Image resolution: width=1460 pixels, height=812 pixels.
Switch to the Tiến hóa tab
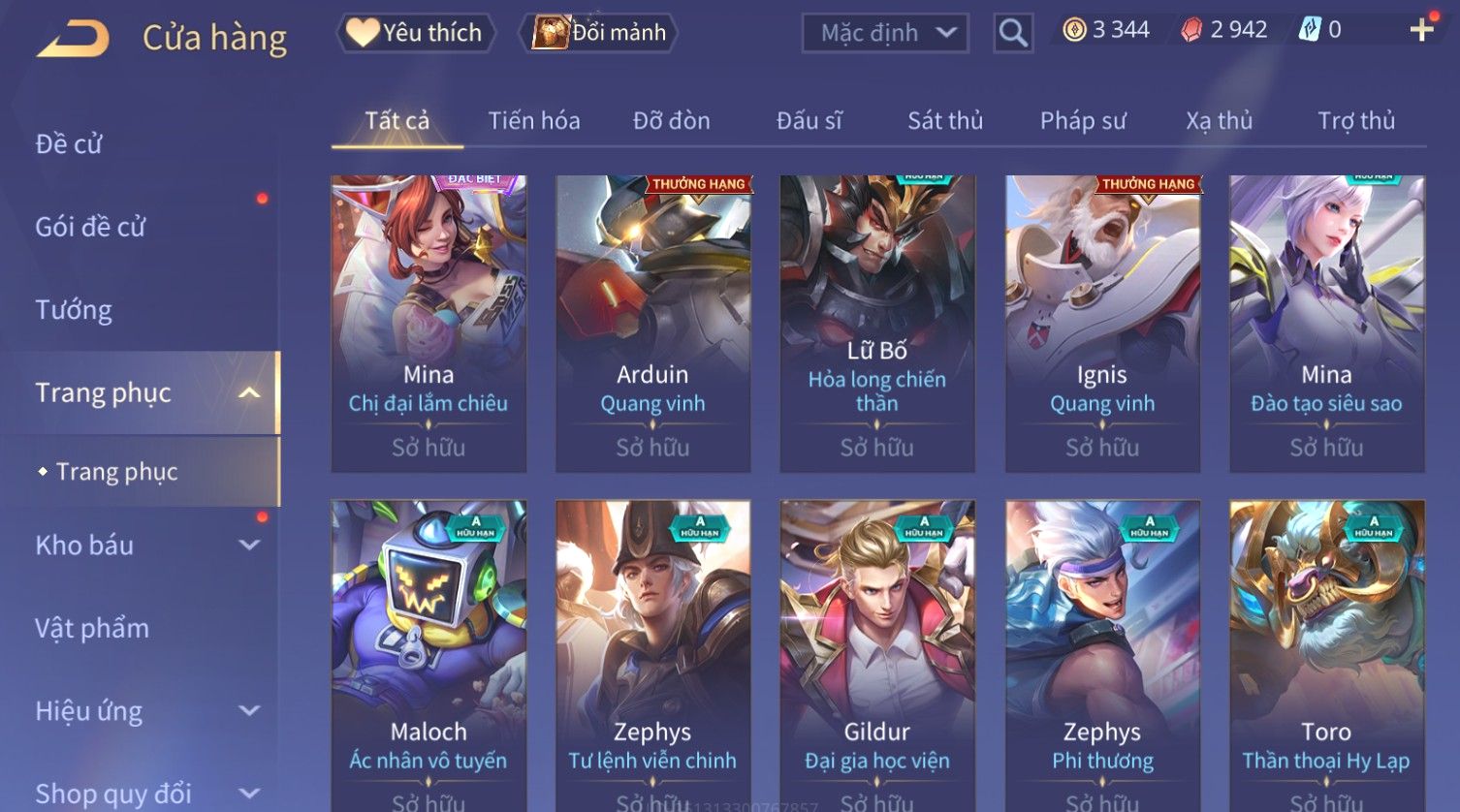(534, 120)
